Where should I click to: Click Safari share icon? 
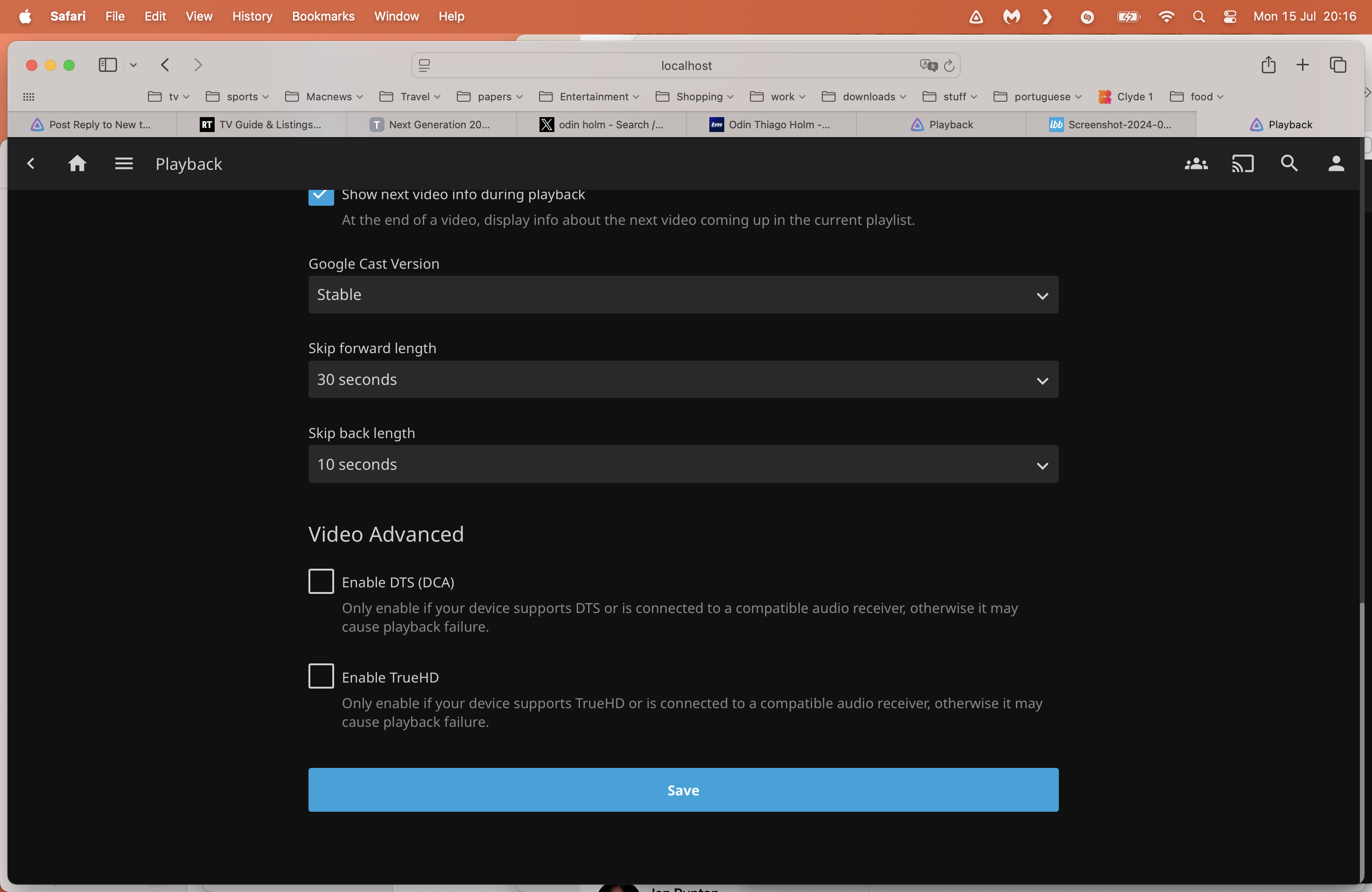tap(1267, 65)
